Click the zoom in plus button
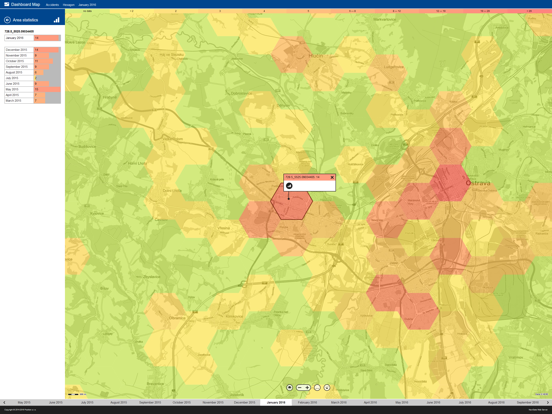552x414 pixels. tap(307, 388)
